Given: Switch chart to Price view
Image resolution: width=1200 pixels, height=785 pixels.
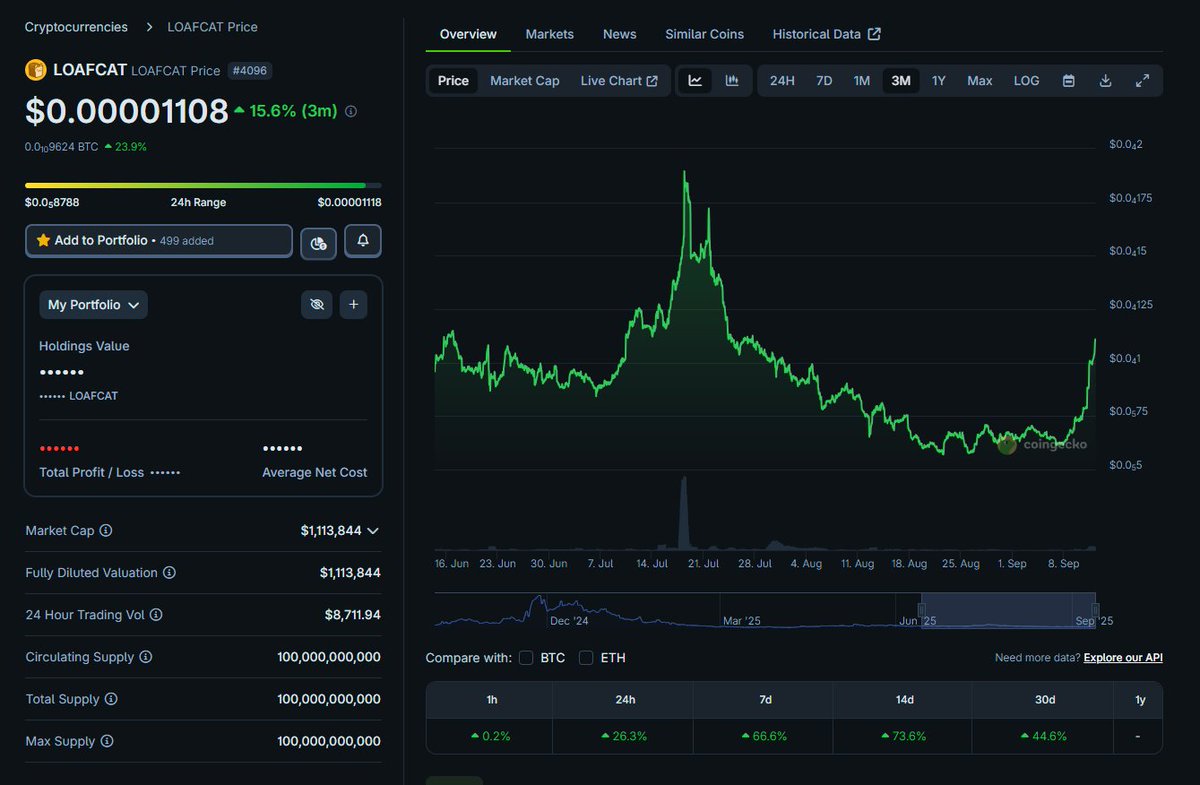Looking at the screenshot, I should click(x=453, y=81).
